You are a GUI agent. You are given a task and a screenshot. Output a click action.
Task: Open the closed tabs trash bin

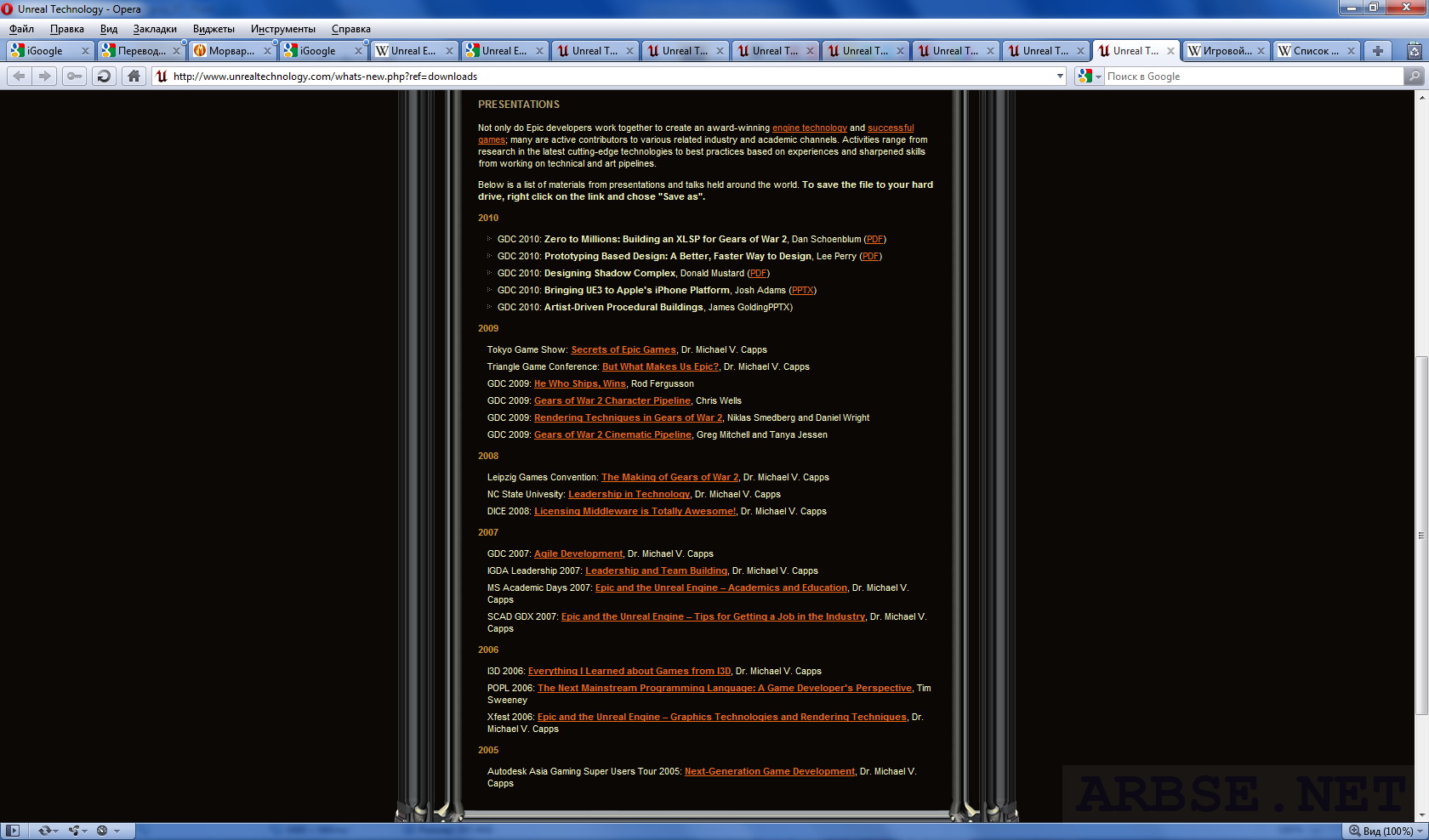click(1415, 51)
